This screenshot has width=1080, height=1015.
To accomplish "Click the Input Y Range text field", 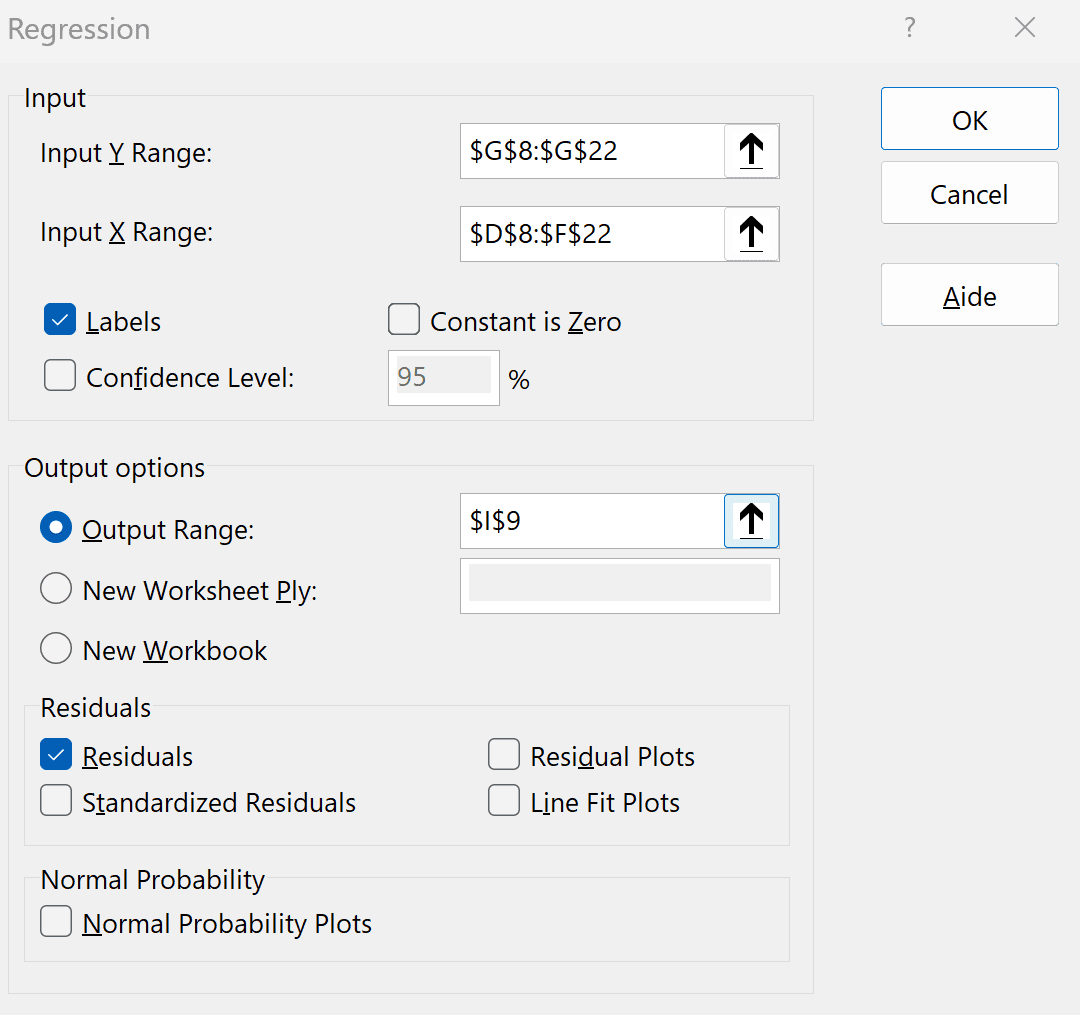I will [x=592, y=151].
